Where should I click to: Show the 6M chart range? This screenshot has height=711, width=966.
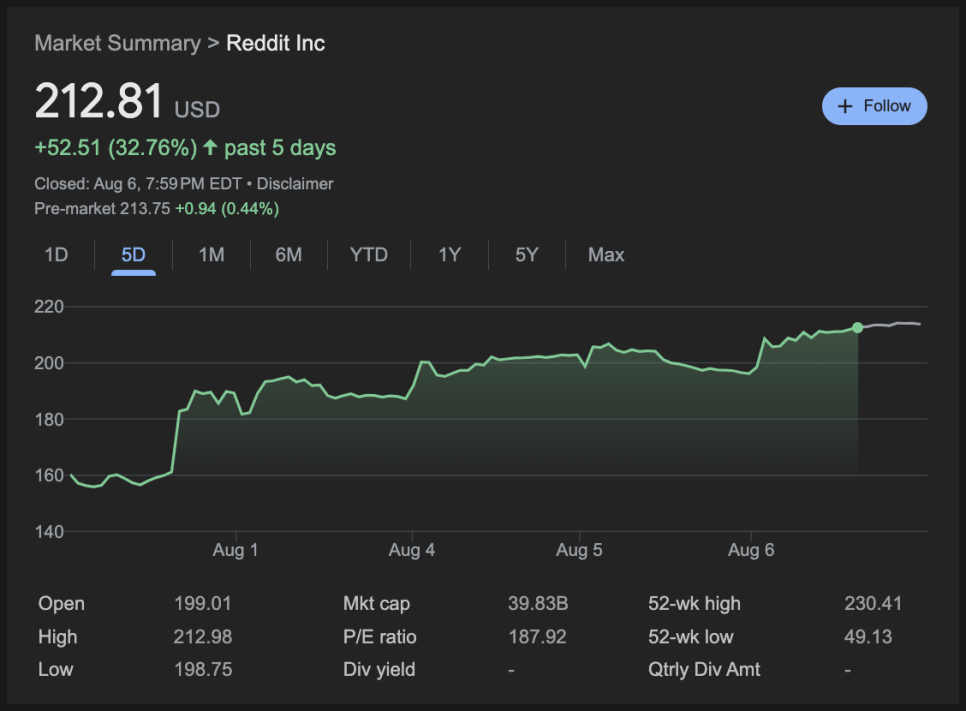click(288, 254)
